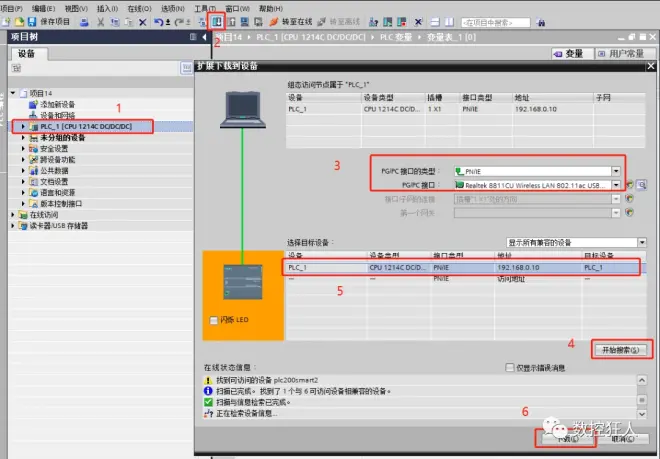Click the Print icon in toolbar
The height and width of the screenshot is (459, 660).
84,22
